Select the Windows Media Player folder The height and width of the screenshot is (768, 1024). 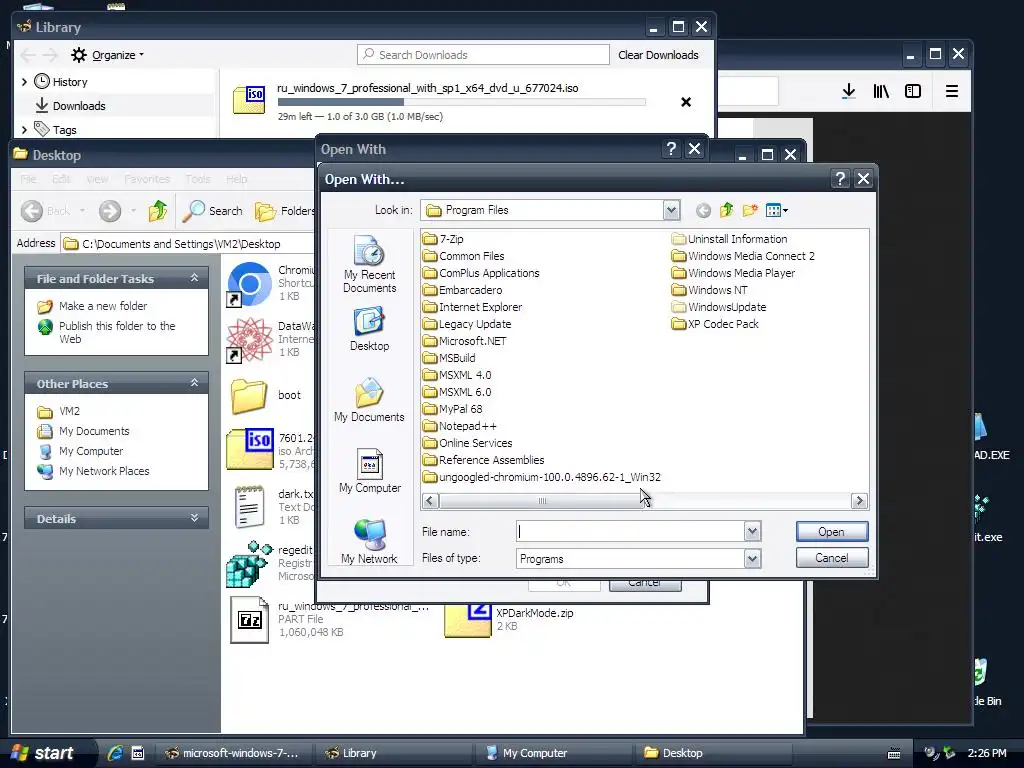click(734, 273)
